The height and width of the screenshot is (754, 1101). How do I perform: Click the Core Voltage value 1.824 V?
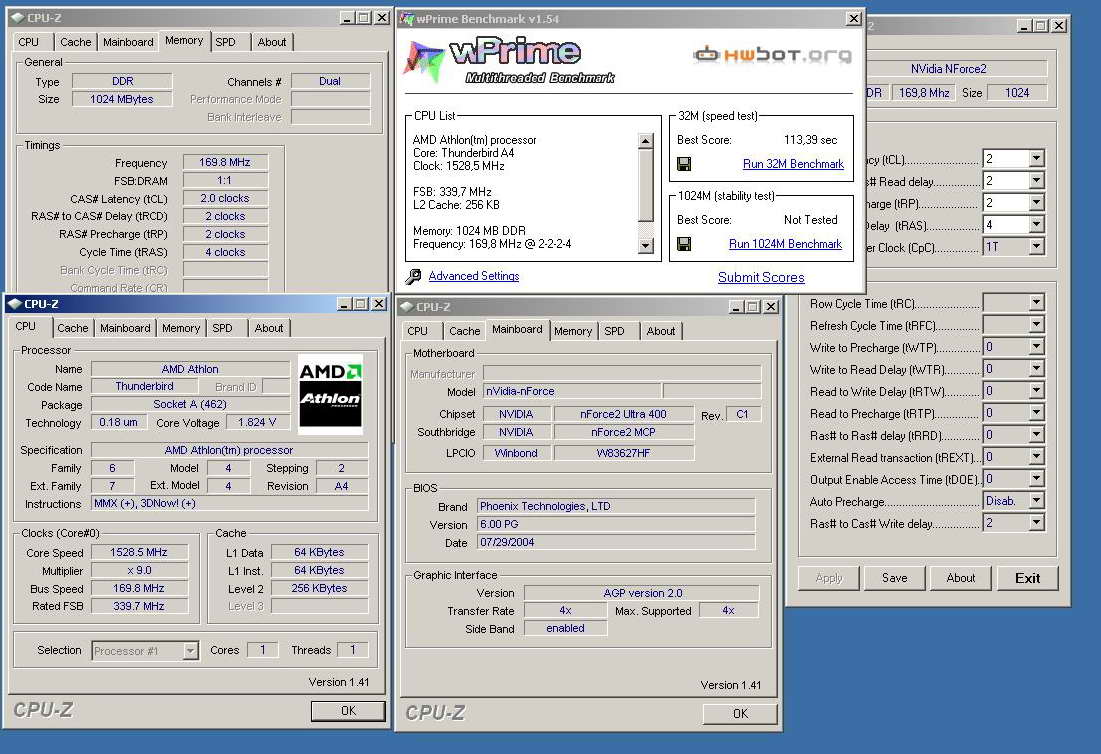pos(257,422)
